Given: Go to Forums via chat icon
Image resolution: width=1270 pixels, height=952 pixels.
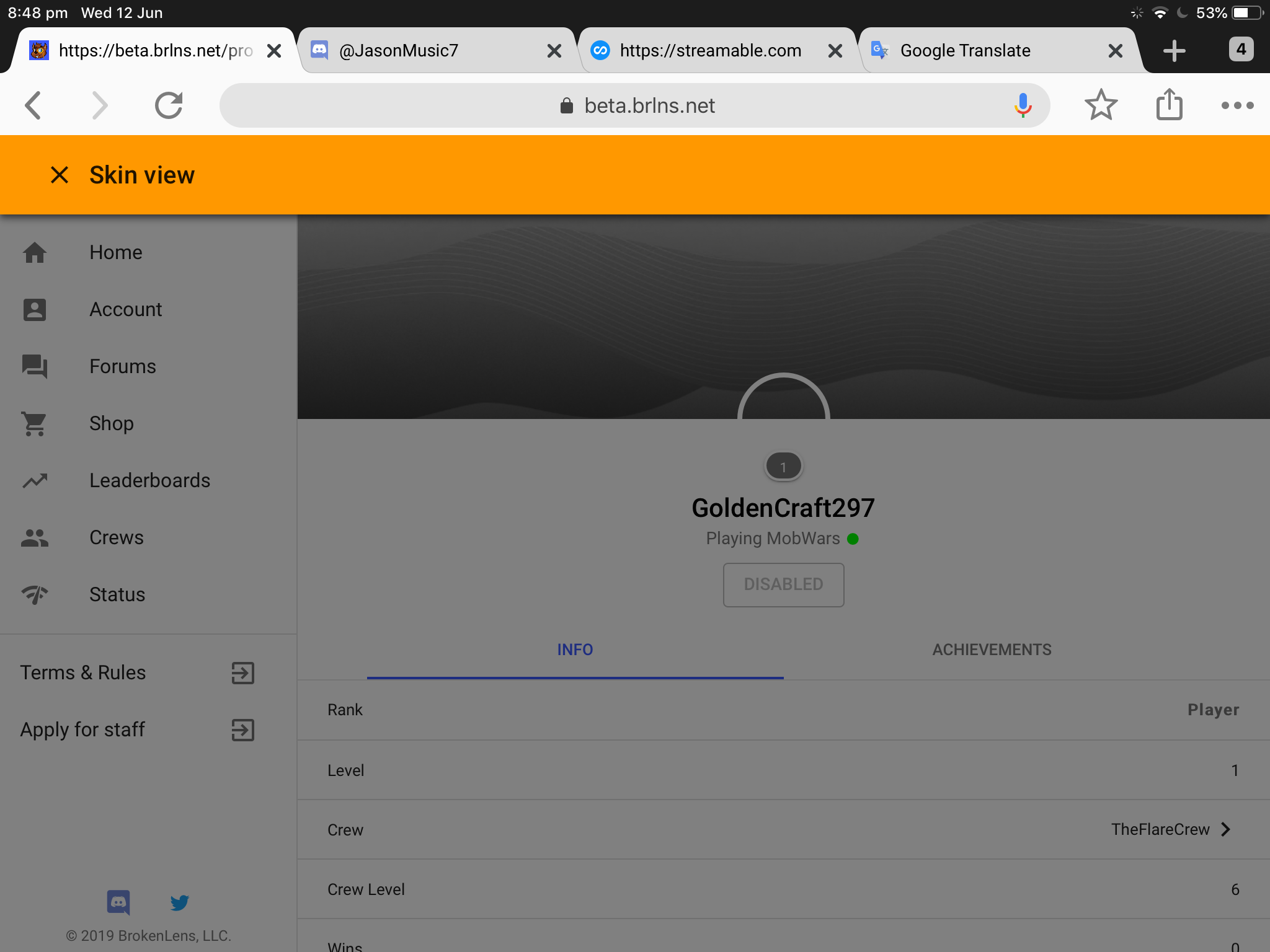Looking at the screenshot, I should 35,366.
